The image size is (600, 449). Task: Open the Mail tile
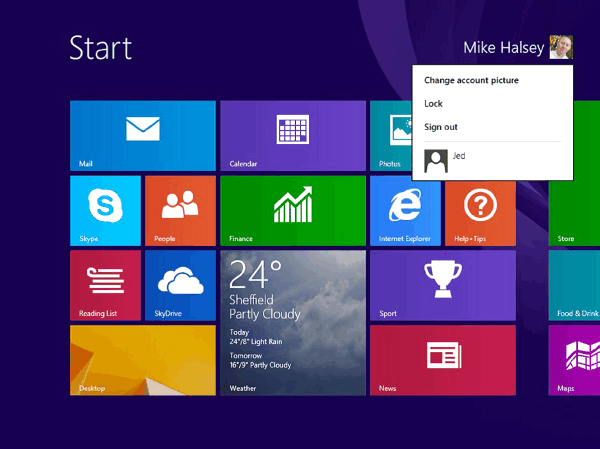(x=143, y=135)
